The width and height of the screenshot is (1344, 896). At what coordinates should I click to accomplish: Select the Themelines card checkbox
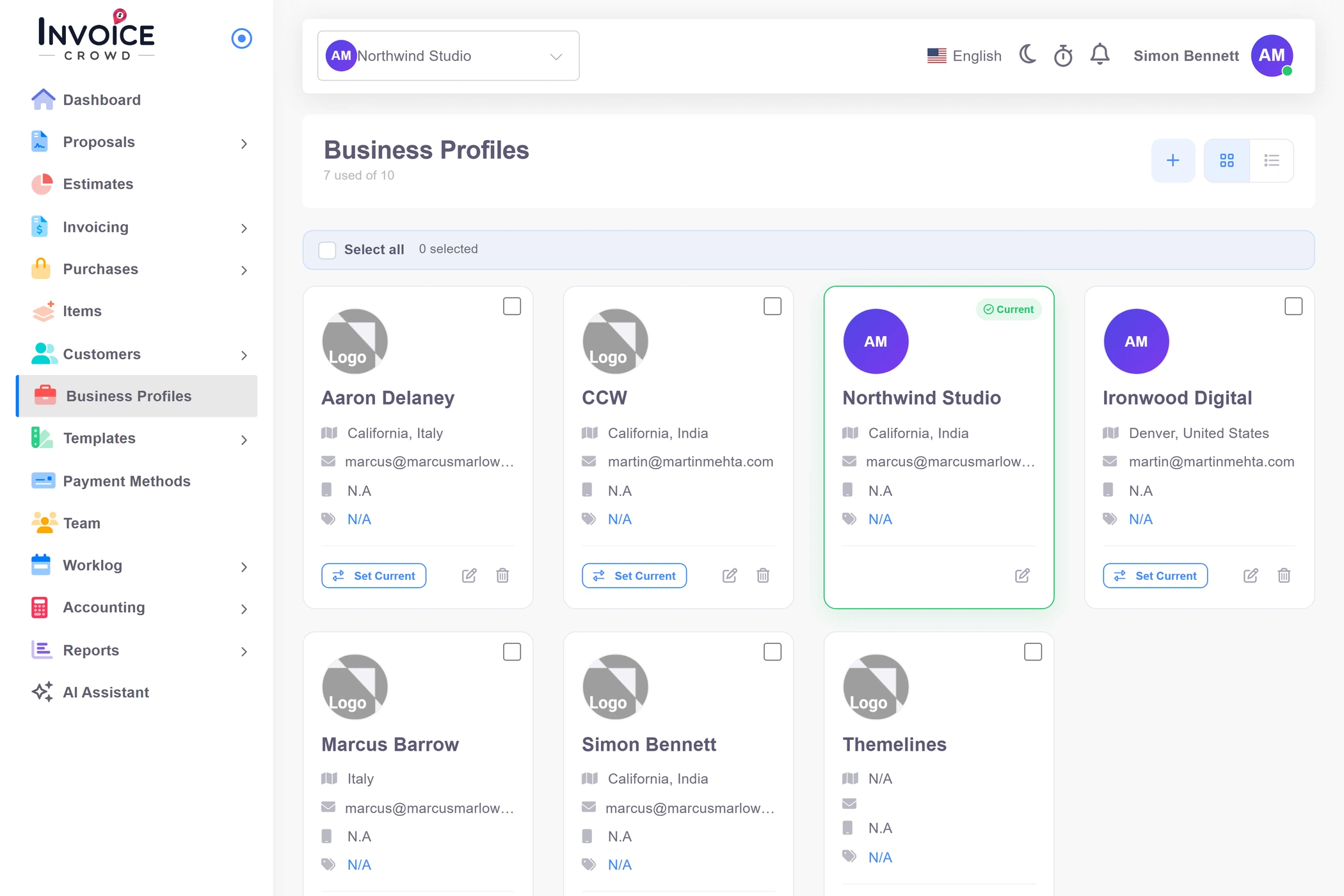[1033, 652]
